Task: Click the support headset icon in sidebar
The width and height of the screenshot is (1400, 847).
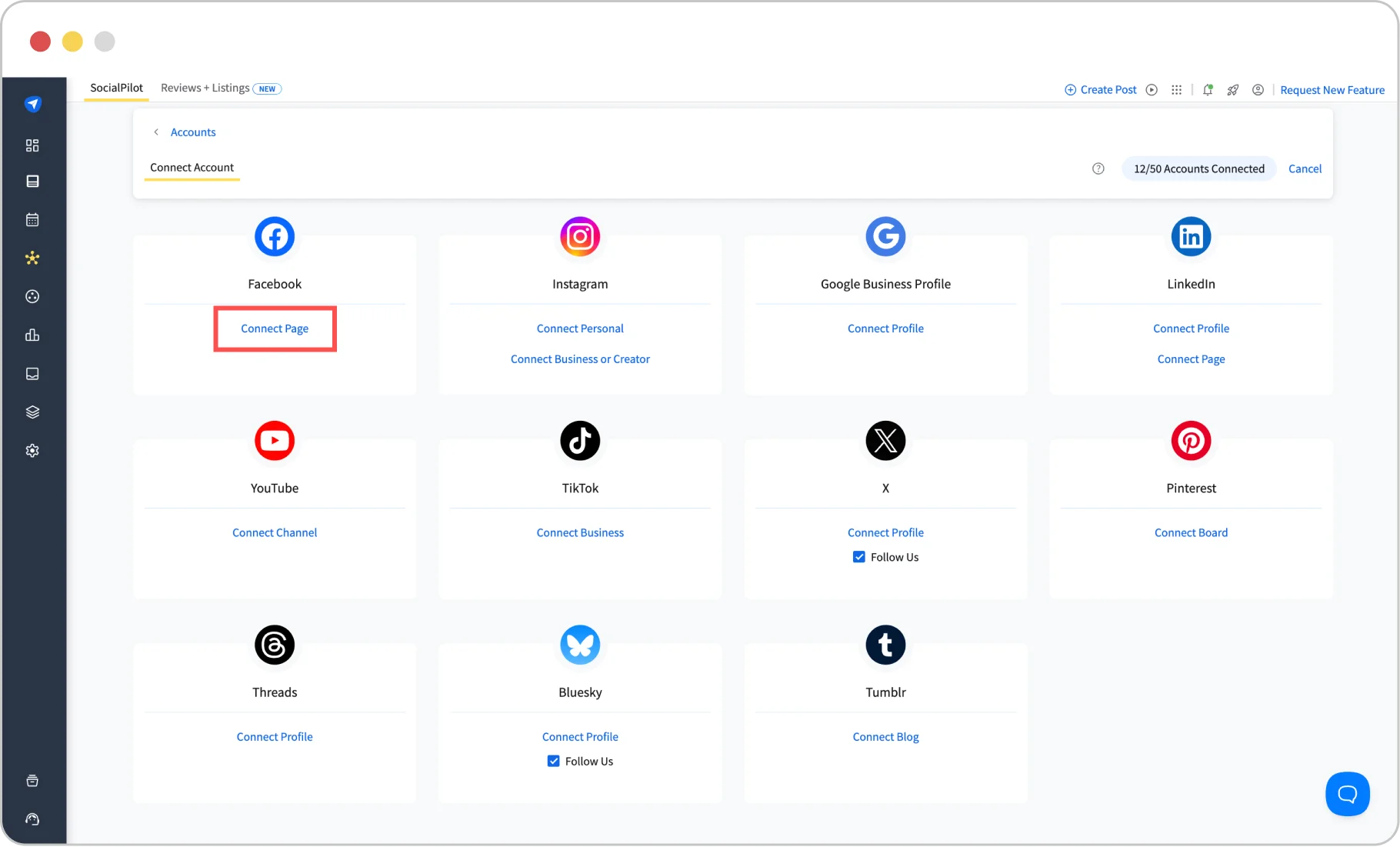Action: click(32, 819)
